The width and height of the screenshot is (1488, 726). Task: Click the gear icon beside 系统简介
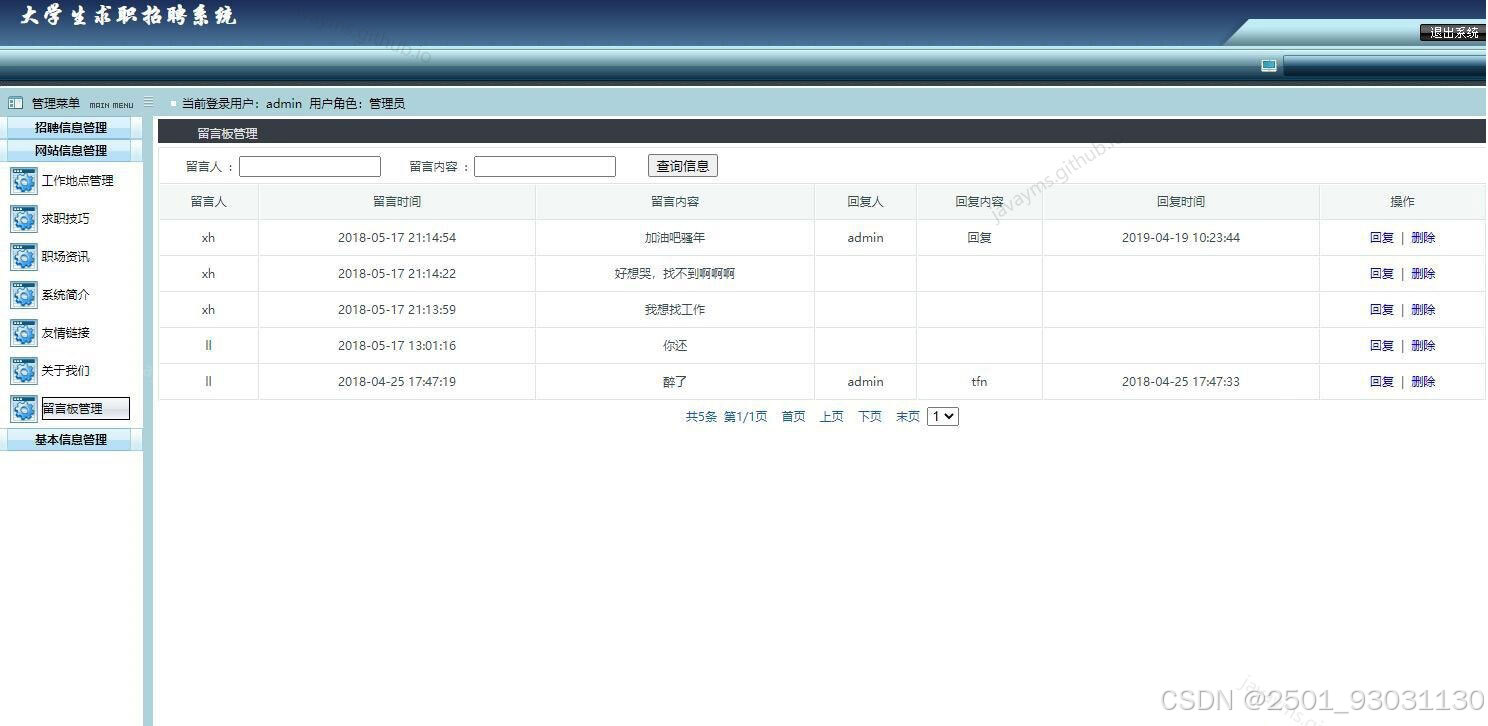tap(24, 295)
